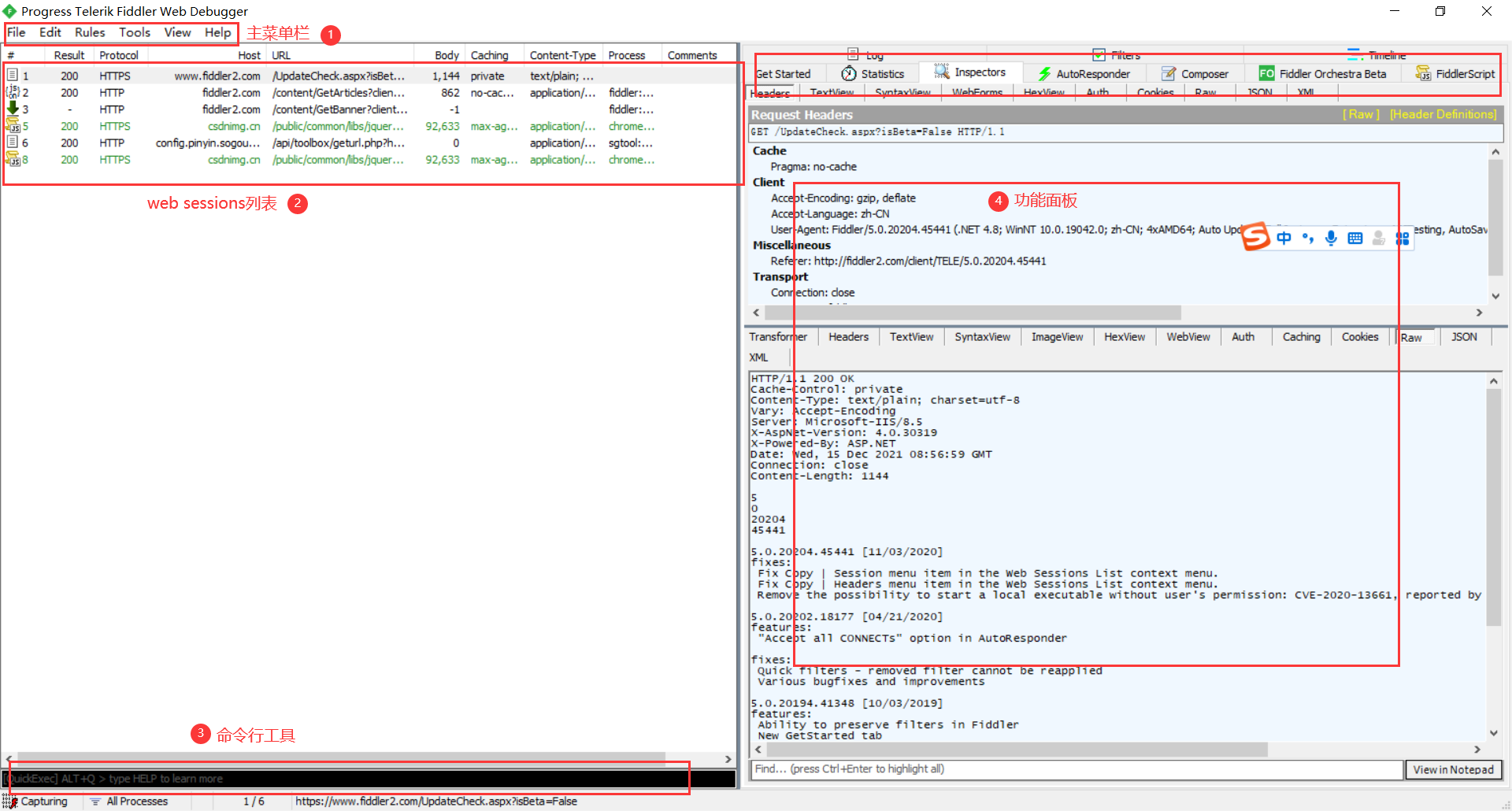Click request headers horizontal scroll right arrow
The height and width of the screenshot is (811, 1512).
(1479, 313)
